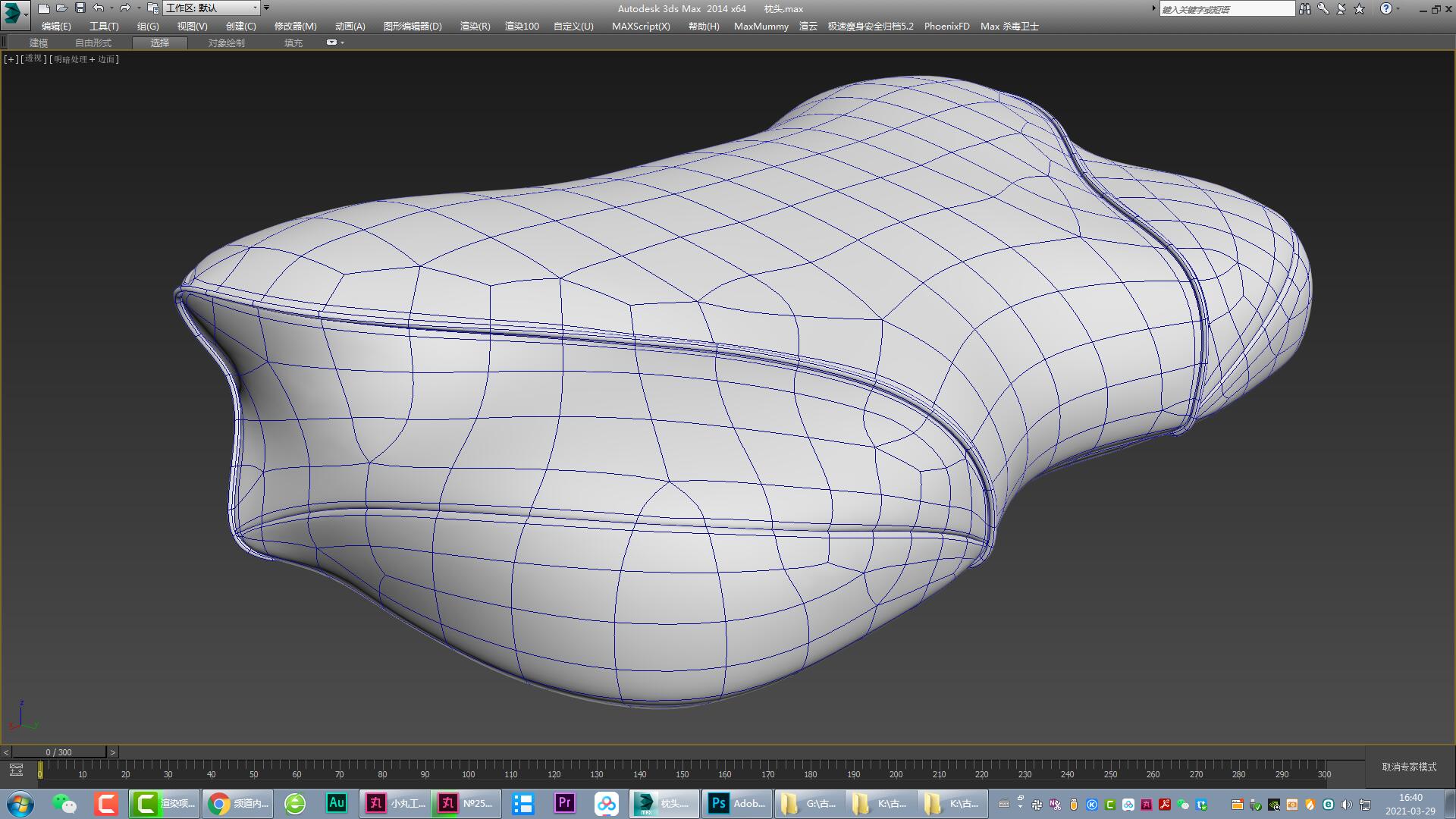
Task: Open the 透视 viewport view dropdown
Action: tap(31, 58)
